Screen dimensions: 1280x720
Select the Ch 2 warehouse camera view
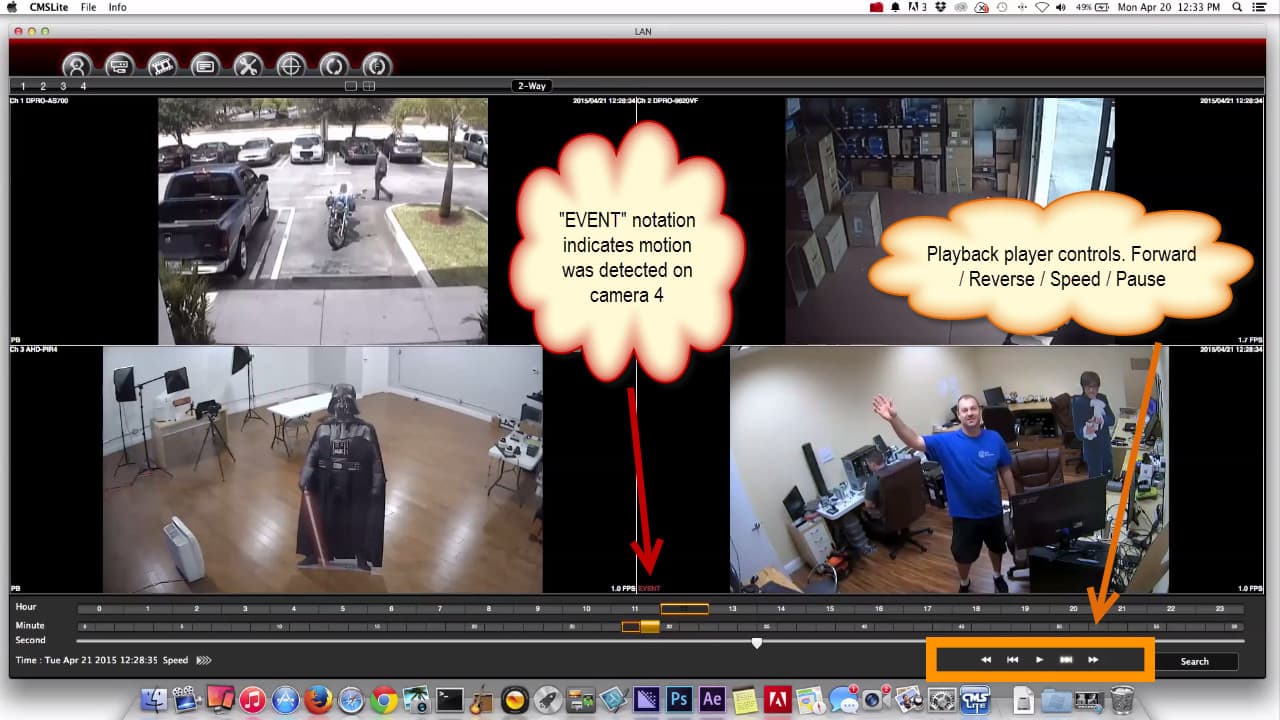950,221
